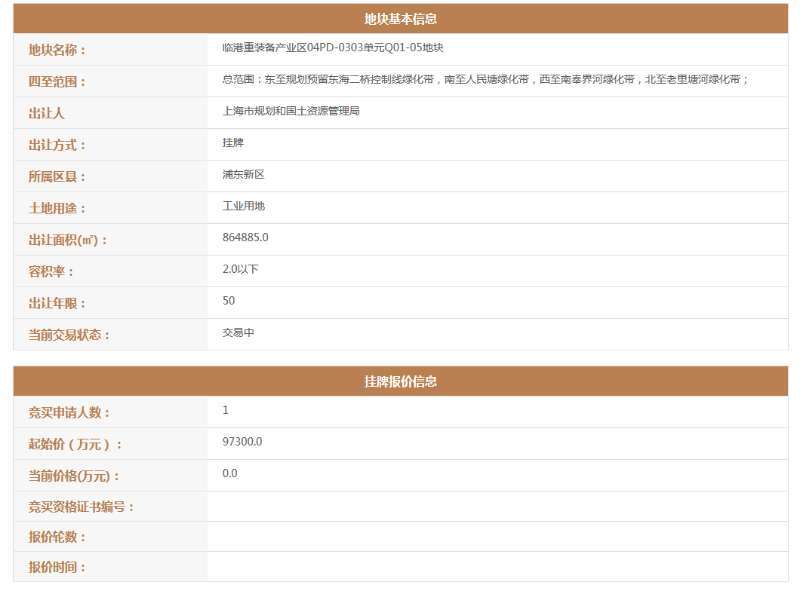Screen dimensions: 800x591
Task: Click the transfer term value 50
Action: (x=229, y=301)
